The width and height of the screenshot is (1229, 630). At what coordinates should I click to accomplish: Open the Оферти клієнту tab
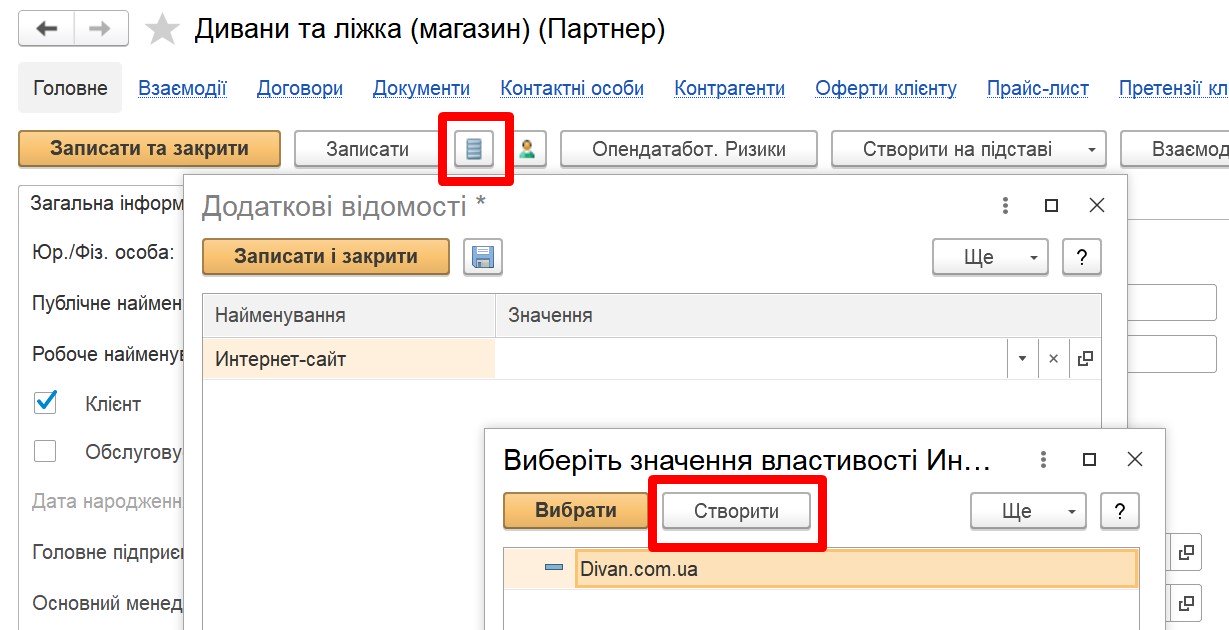(x=886, y=88)
